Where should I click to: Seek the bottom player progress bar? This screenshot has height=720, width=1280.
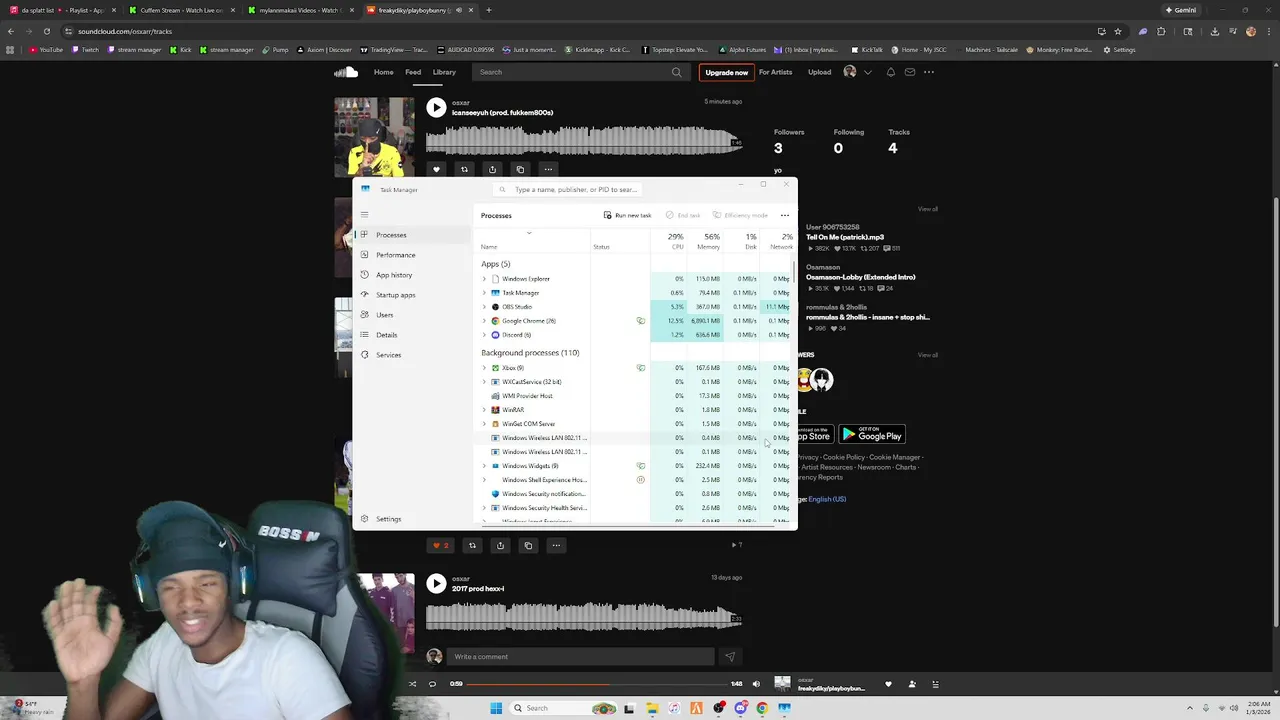tap(596, 684)
